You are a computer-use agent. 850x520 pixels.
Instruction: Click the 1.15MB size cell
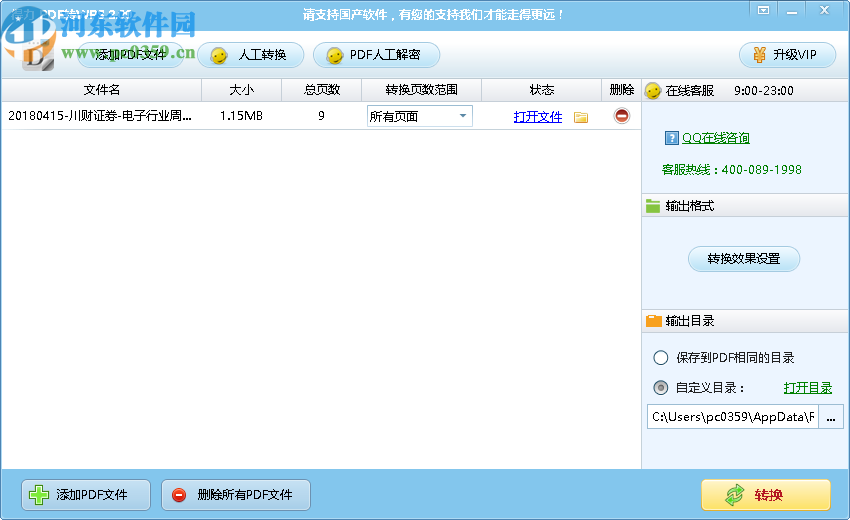[x=241, y=115]
